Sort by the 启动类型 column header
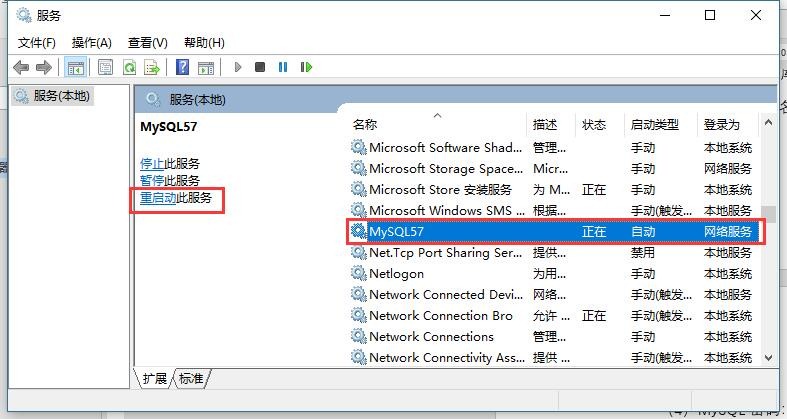Screen dimensions: 787x419 click(655, 125)
